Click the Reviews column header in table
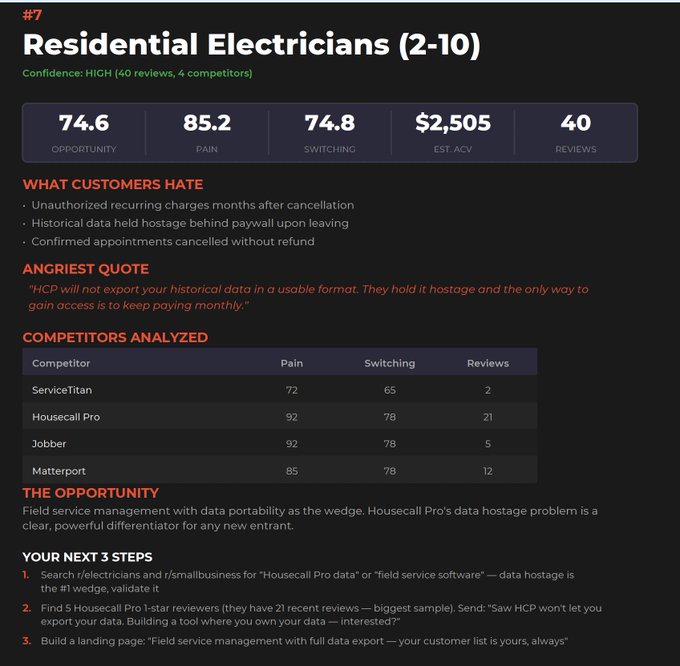Viewport: 680px width, 666px height. click(x=488, y=363)
